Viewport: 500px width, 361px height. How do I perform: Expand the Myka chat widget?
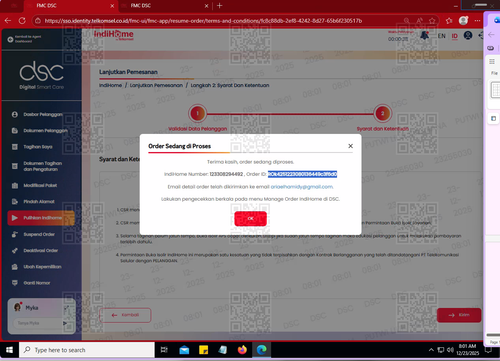(x=66, y=308)
